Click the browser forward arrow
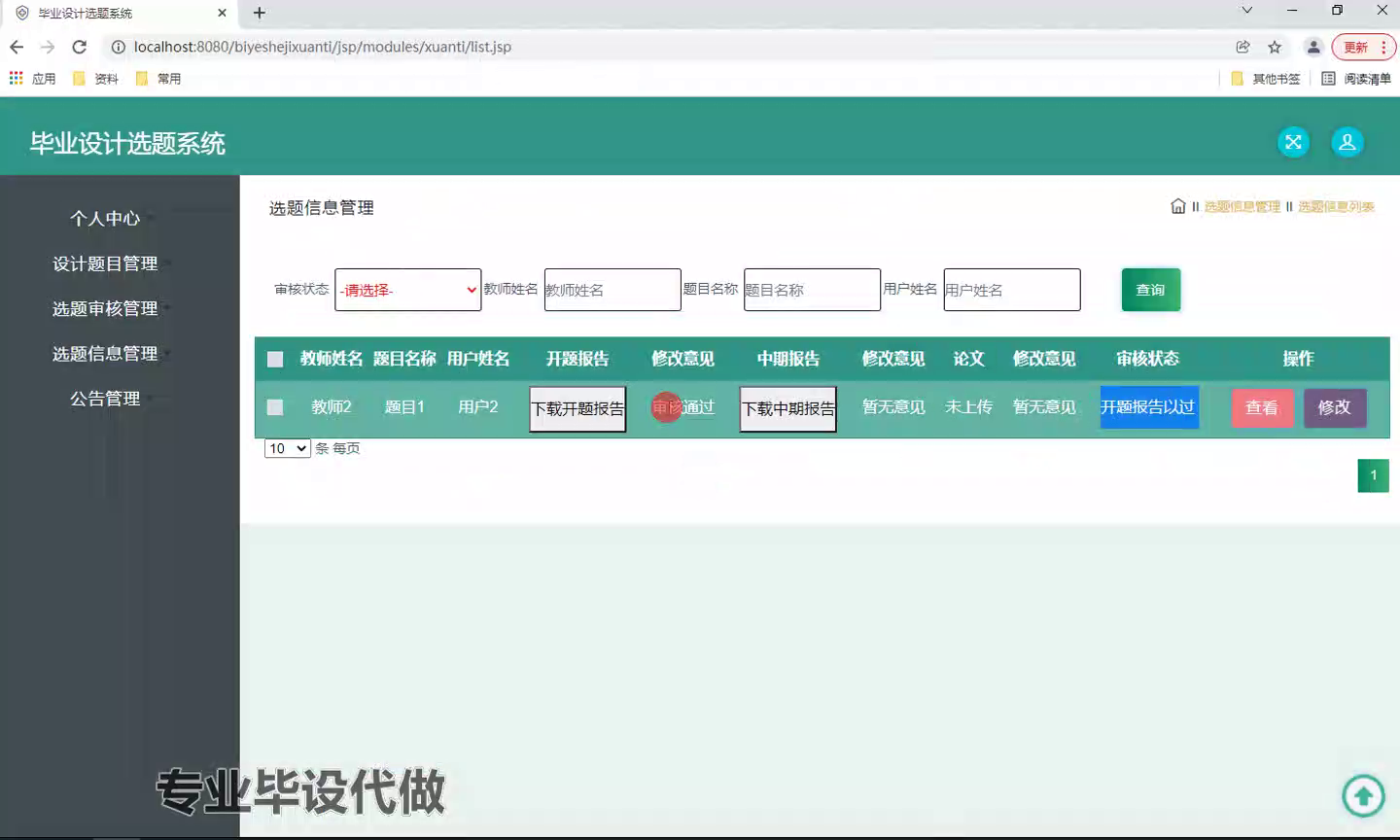 coord(48,47)
